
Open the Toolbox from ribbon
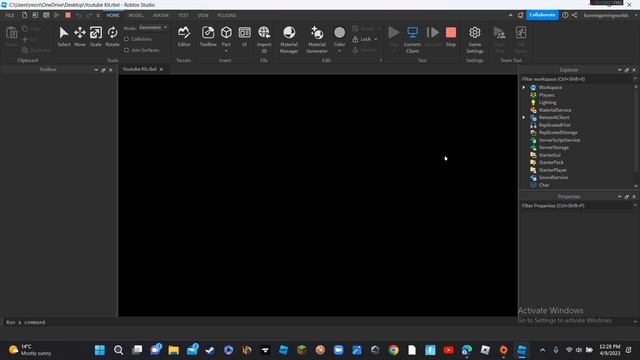pos(208,36)
